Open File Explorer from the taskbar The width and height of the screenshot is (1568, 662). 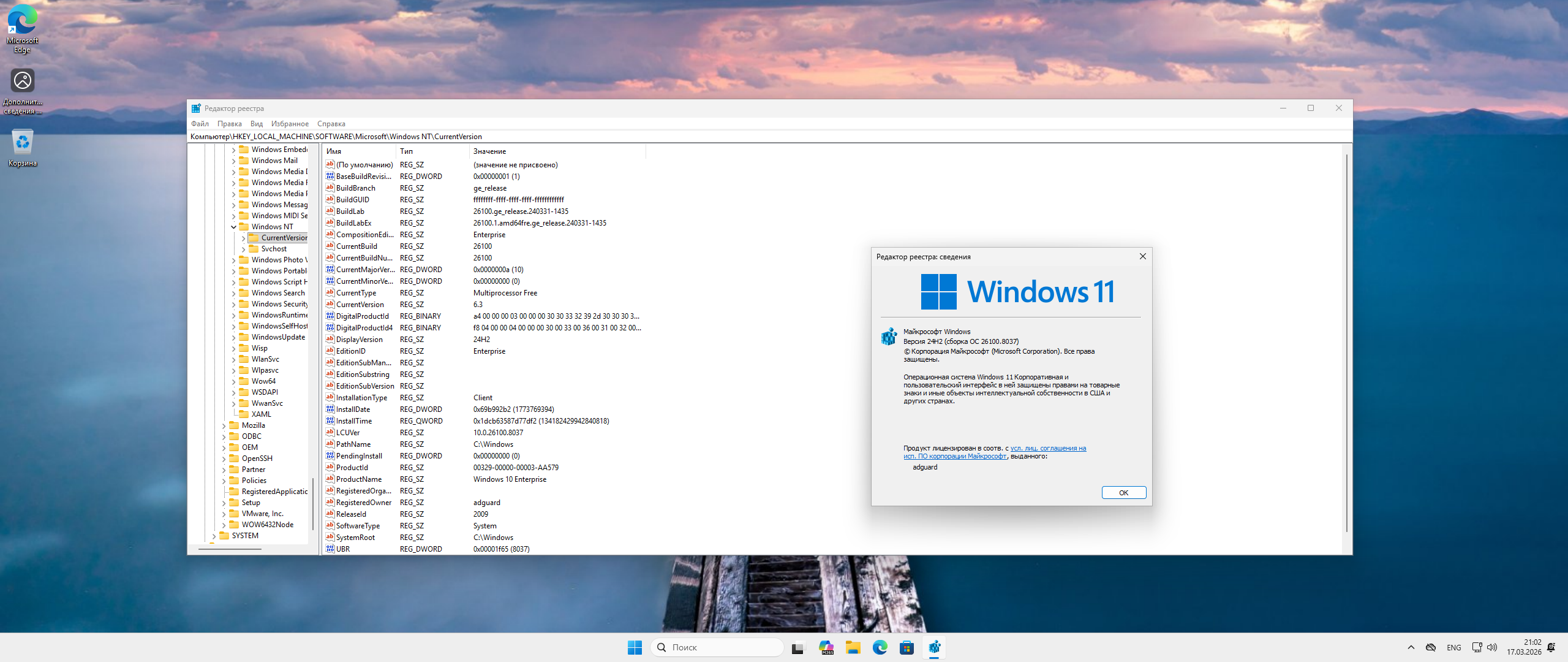[x=853, y=647]
